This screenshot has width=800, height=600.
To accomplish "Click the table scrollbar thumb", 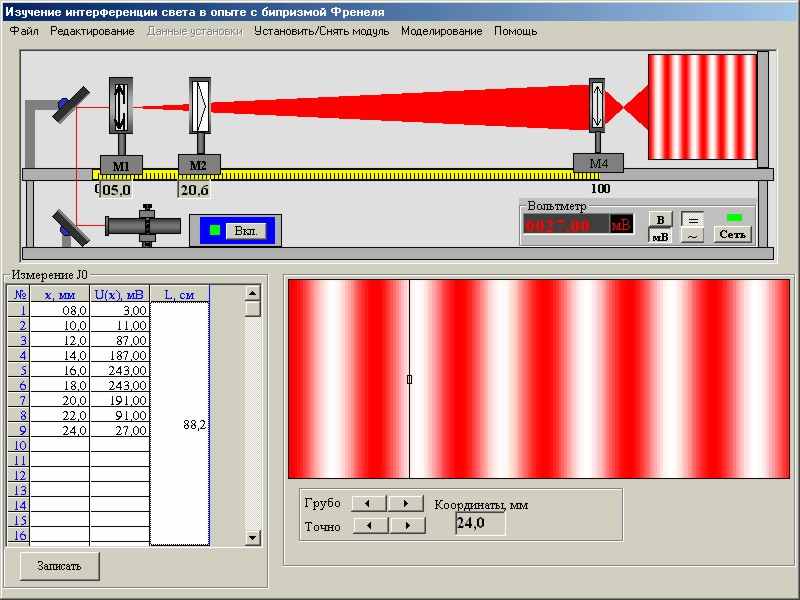I will pos(253,309).
